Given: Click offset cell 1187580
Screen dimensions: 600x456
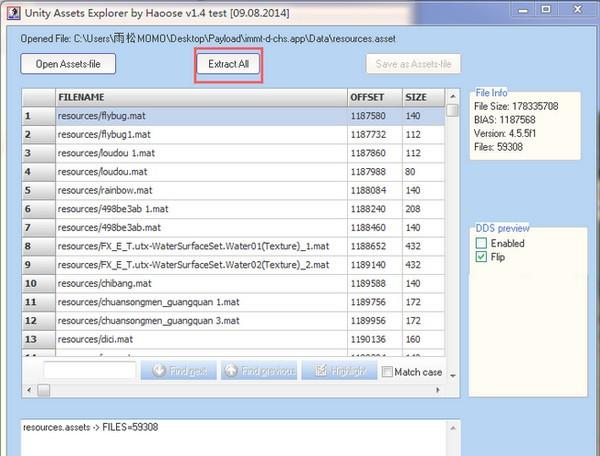Looking at the screenshot, I should click(x=375, y=116).
